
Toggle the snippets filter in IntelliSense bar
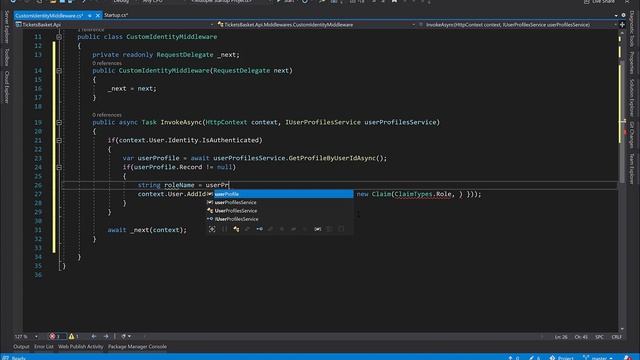click(341, 229)
